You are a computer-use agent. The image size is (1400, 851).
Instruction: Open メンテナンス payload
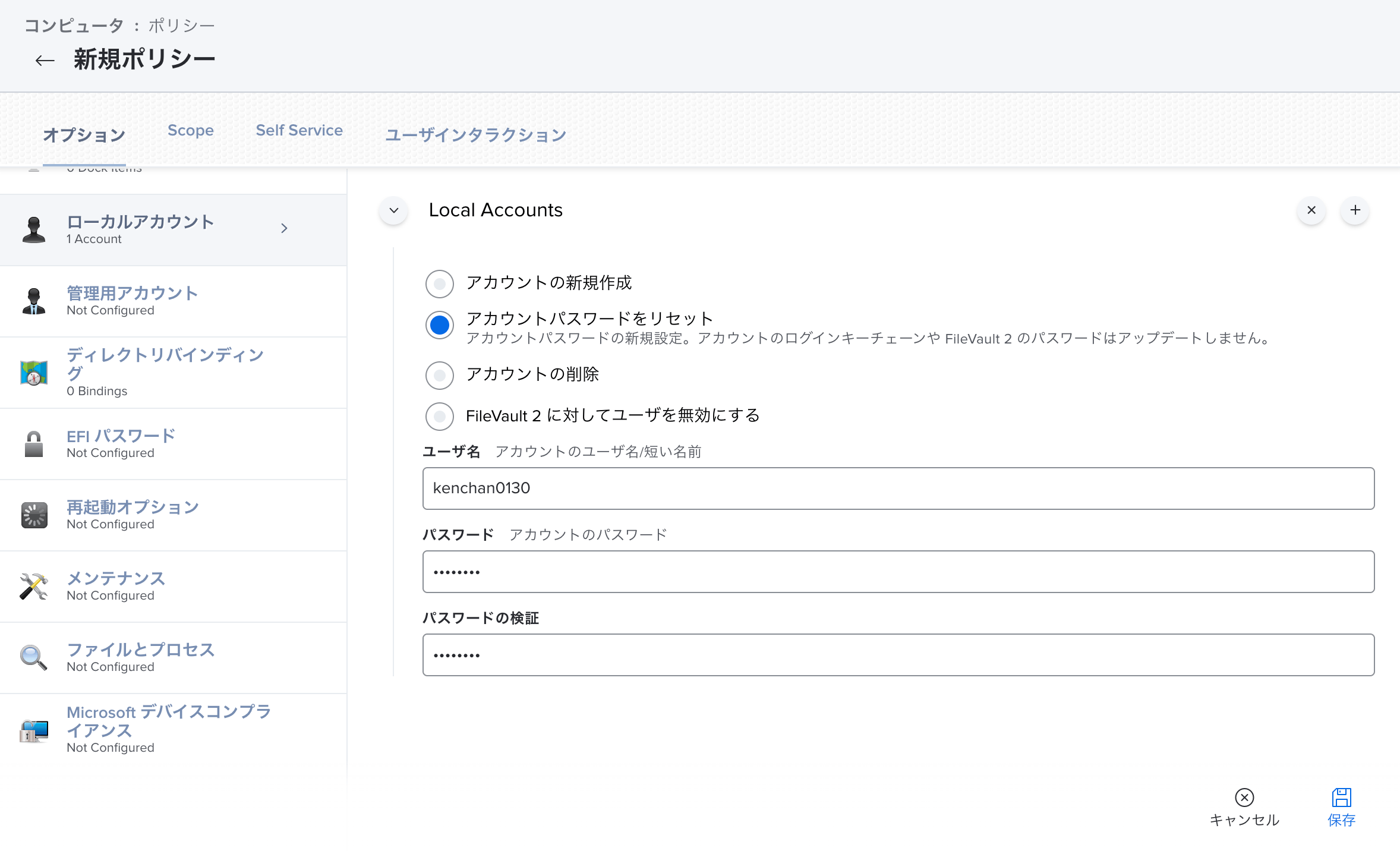click(174, 587)
